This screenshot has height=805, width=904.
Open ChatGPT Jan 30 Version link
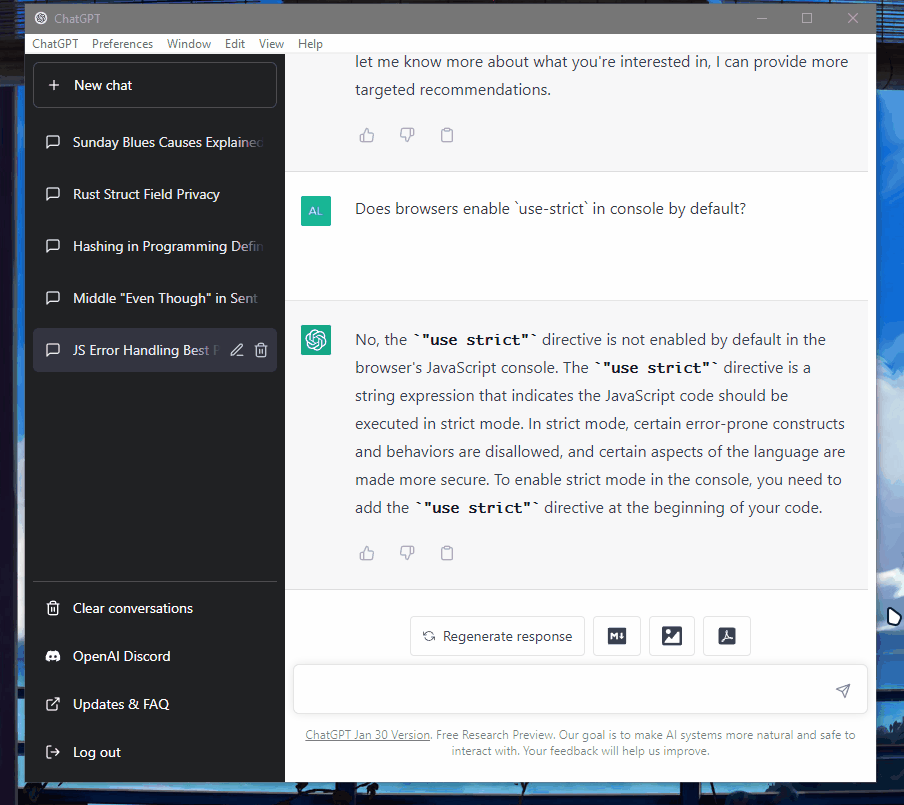pos(368,735)
